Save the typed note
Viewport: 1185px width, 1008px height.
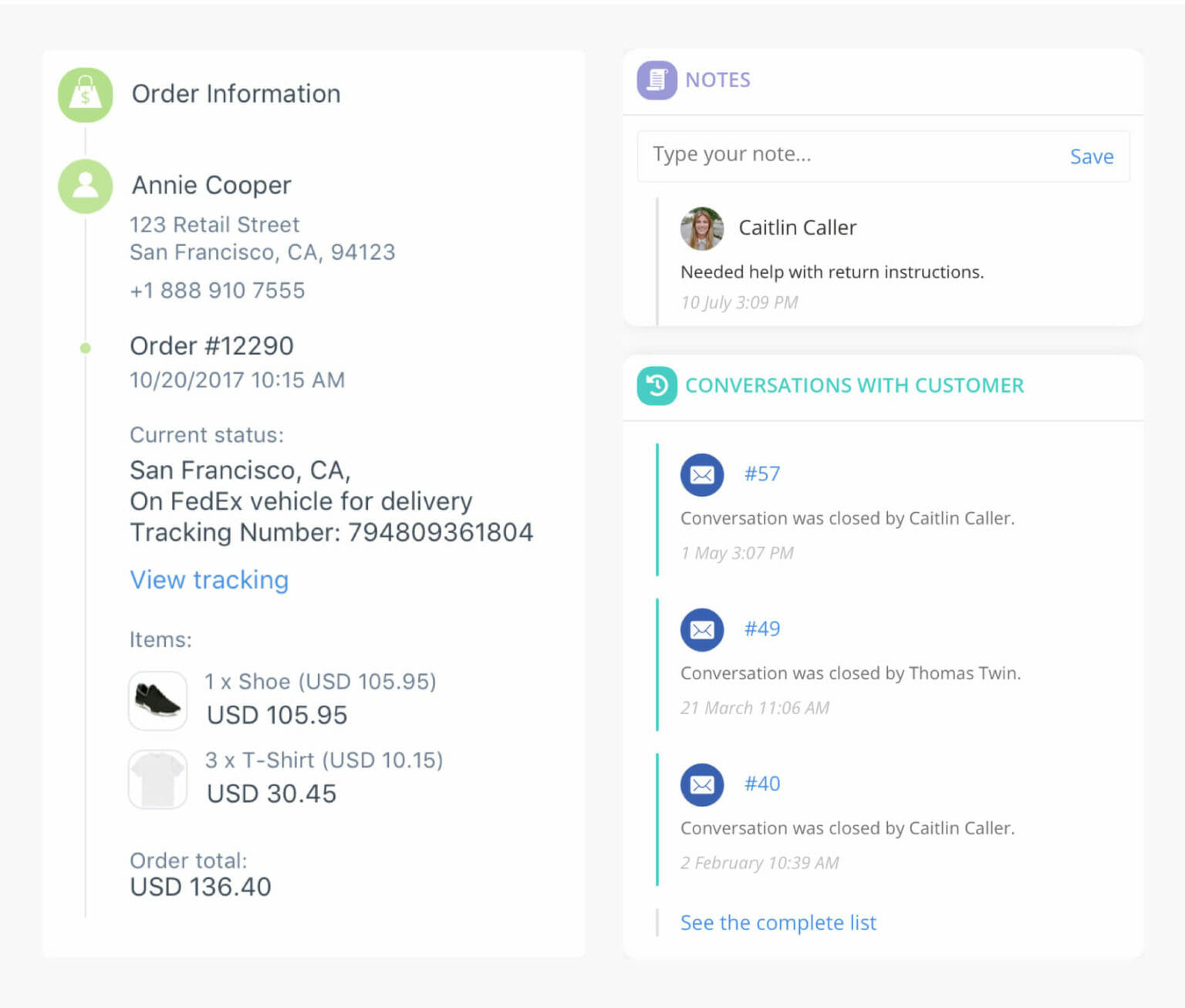point(1092,156)
